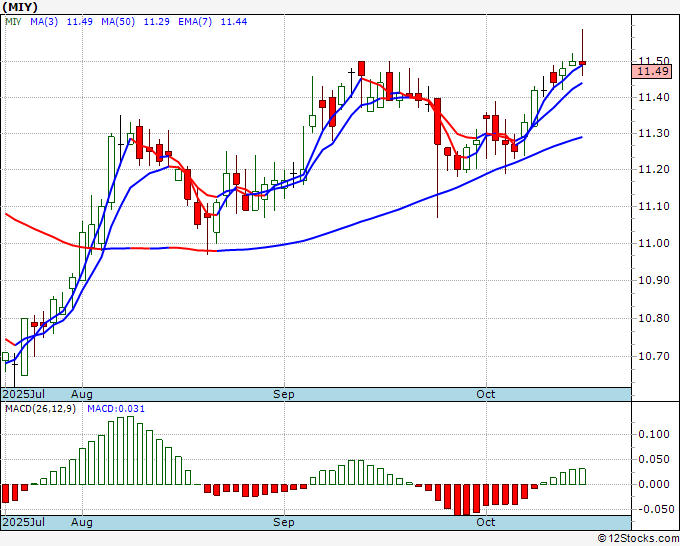Click the tallest green MACD histogram bar in August

[130, 450]
